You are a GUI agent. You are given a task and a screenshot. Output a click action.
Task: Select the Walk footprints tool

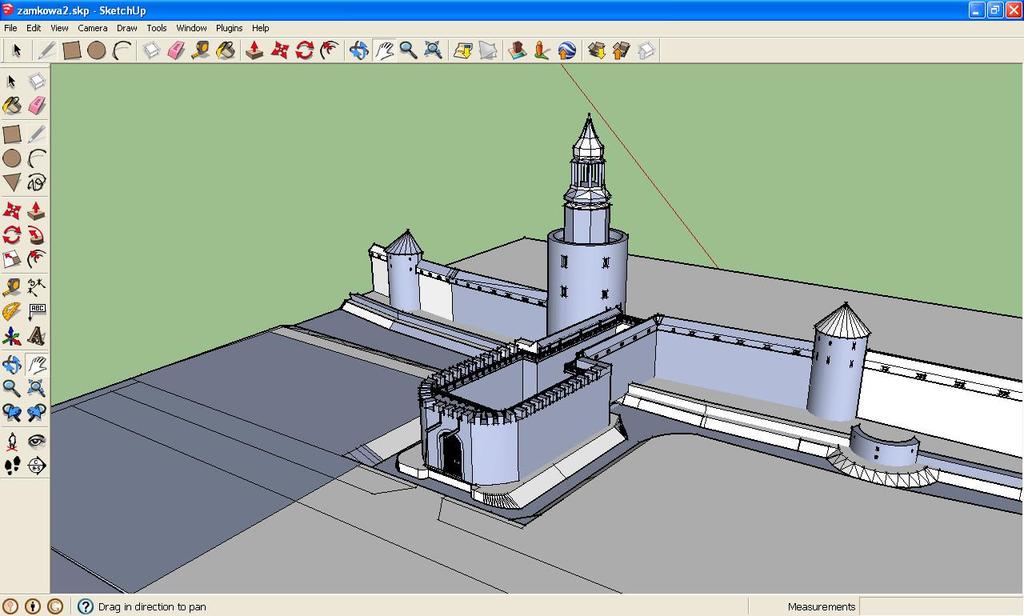(12, 465)
